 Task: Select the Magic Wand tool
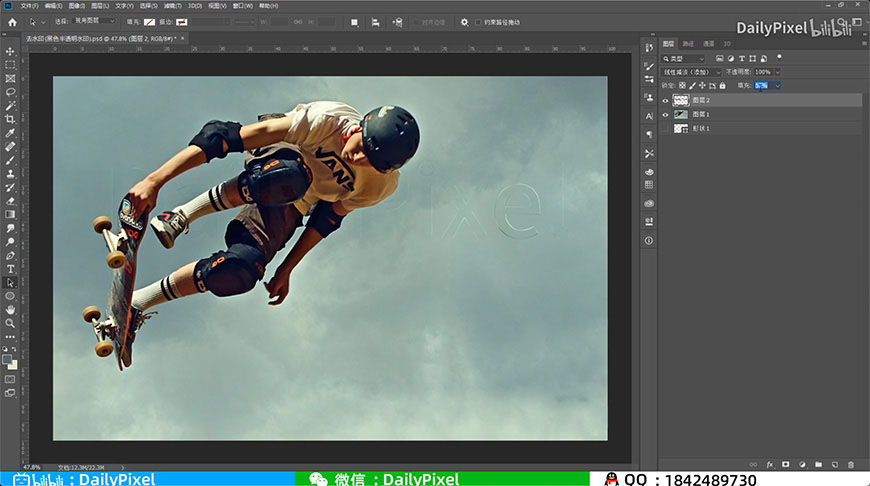[x=10, y=105]
